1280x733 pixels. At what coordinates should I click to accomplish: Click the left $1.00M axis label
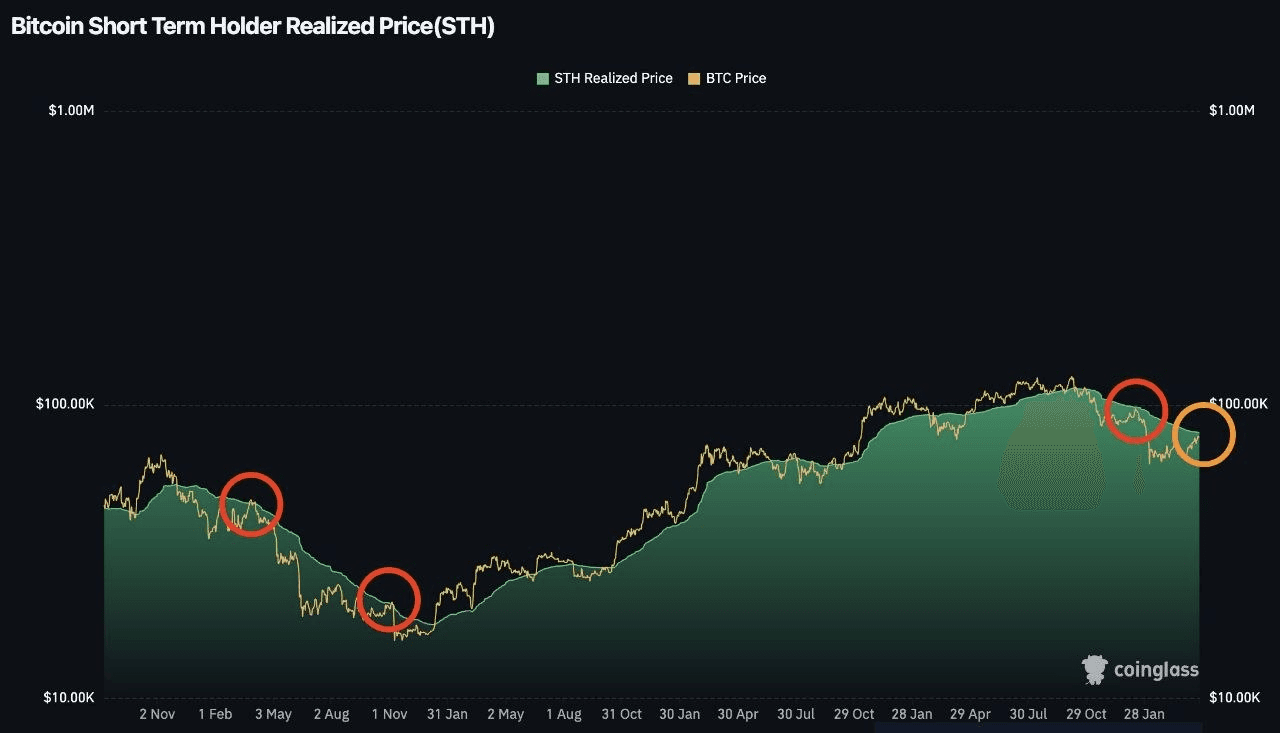pyautogui.click(x=71, y=110)
